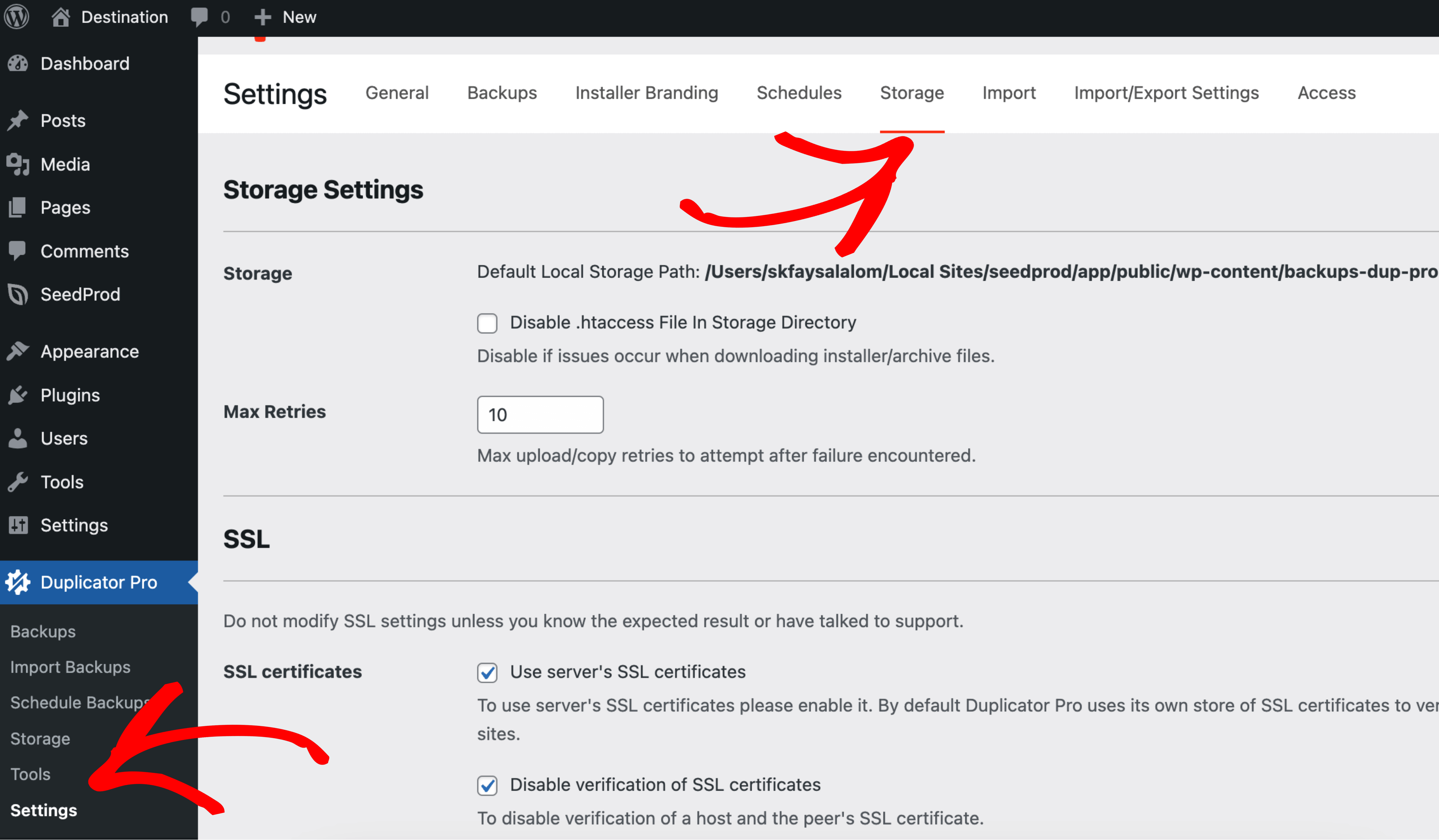Go to Duplicator Pro Backups submenu
This screenshot has width=1439, height=840.
point(43,632)
